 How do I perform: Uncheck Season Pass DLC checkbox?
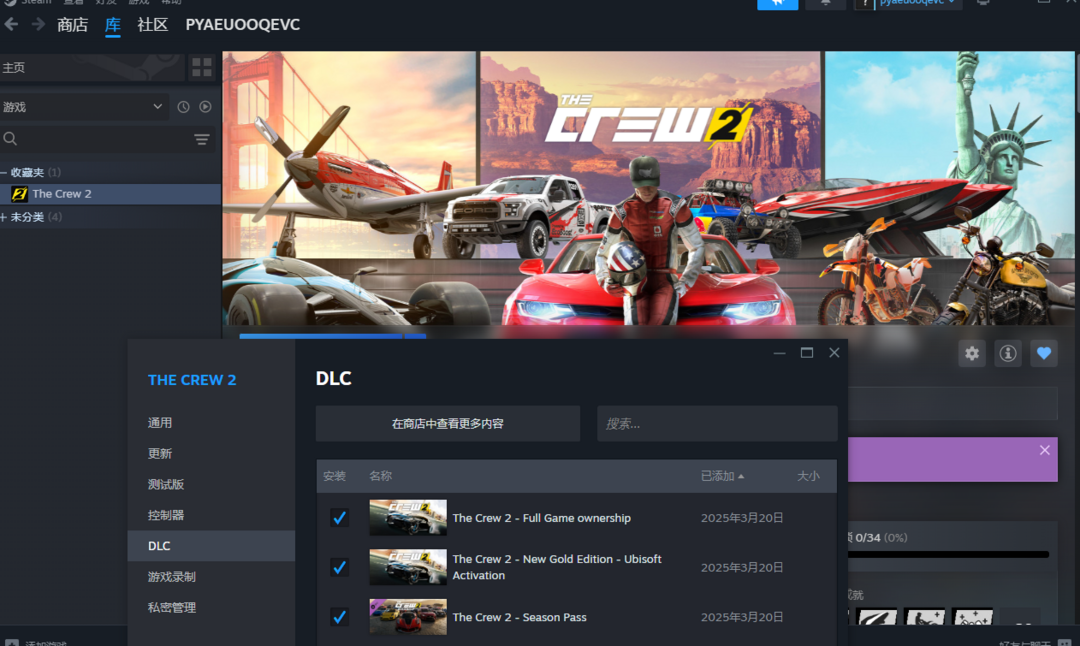coord(339,617)
